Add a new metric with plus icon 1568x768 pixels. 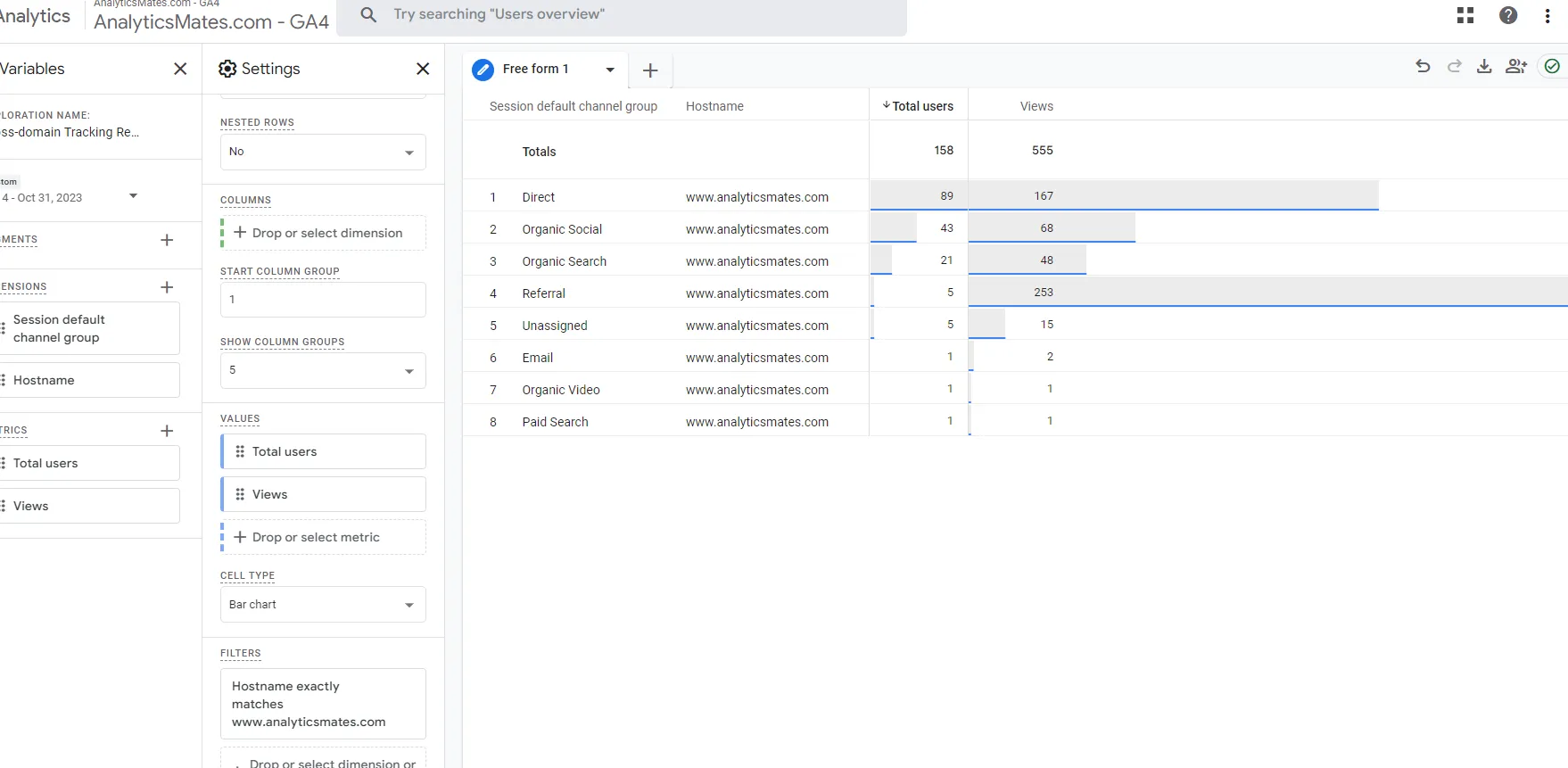(x=167, y=431)
